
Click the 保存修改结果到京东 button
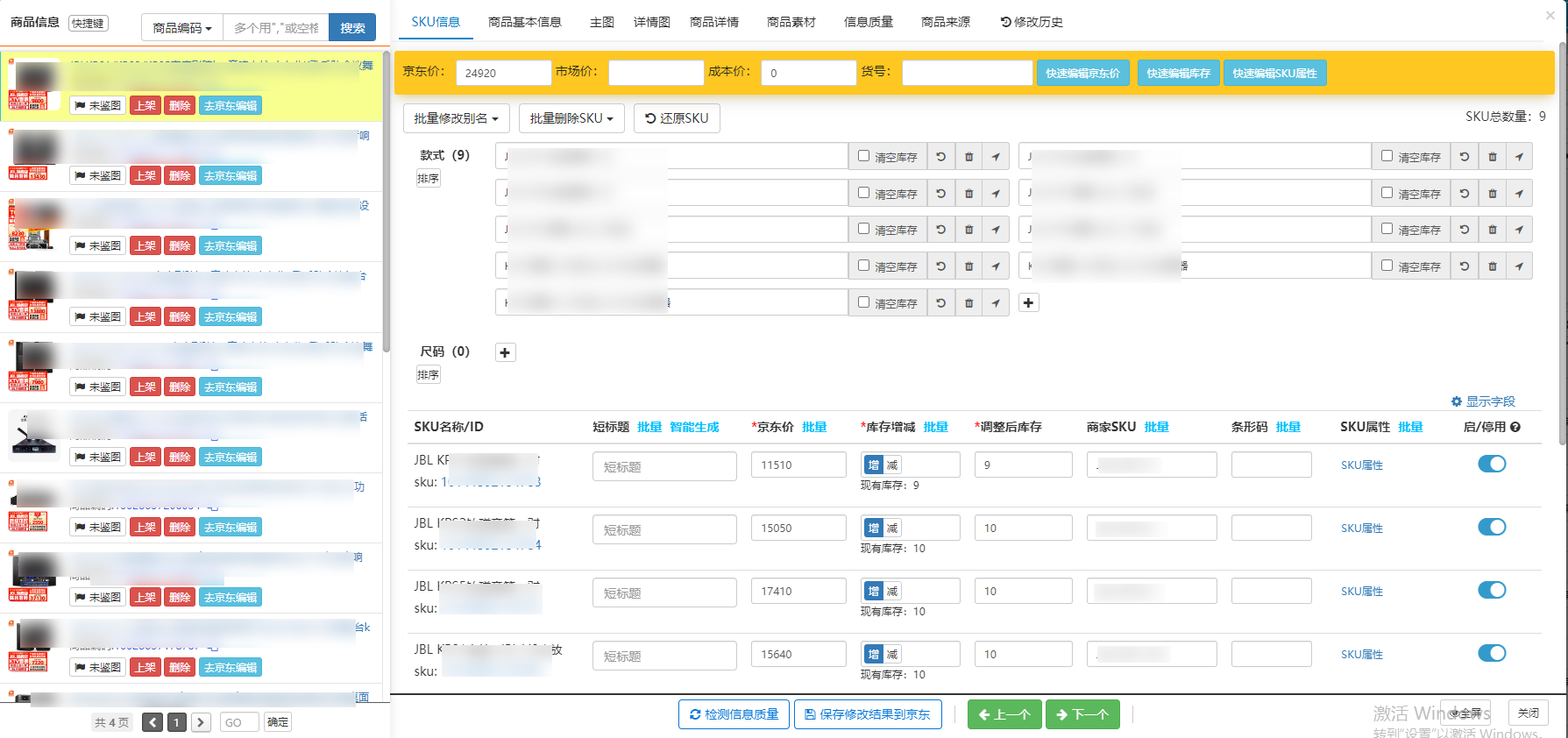tap(868, 714)
